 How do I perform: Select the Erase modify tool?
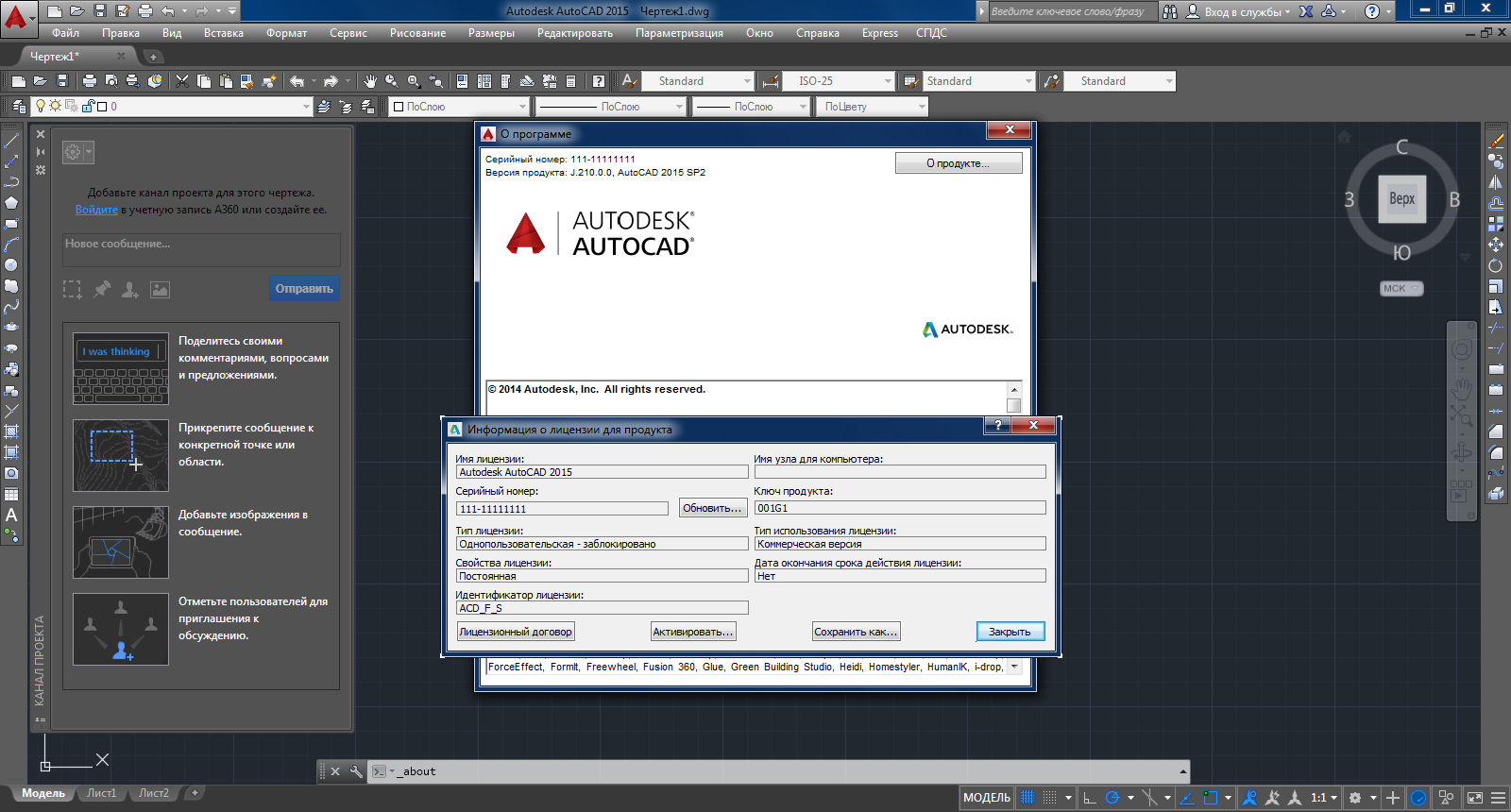pyautogui.click(x=1496, y=141)
